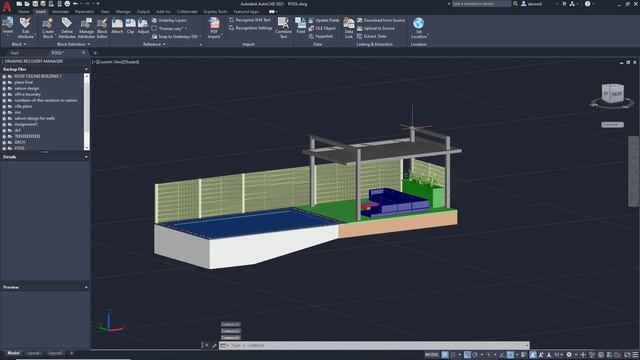The image size is (640, 360).
Task: Click the Insert block tool
Action: click(7, 26)
